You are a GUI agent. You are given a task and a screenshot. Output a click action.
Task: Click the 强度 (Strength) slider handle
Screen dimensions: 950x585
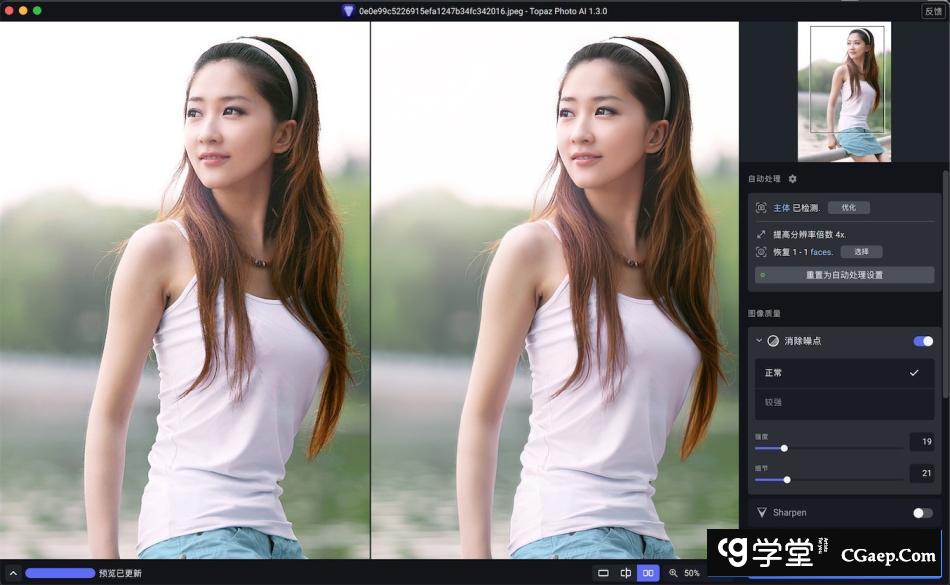[x=784, y=448]
